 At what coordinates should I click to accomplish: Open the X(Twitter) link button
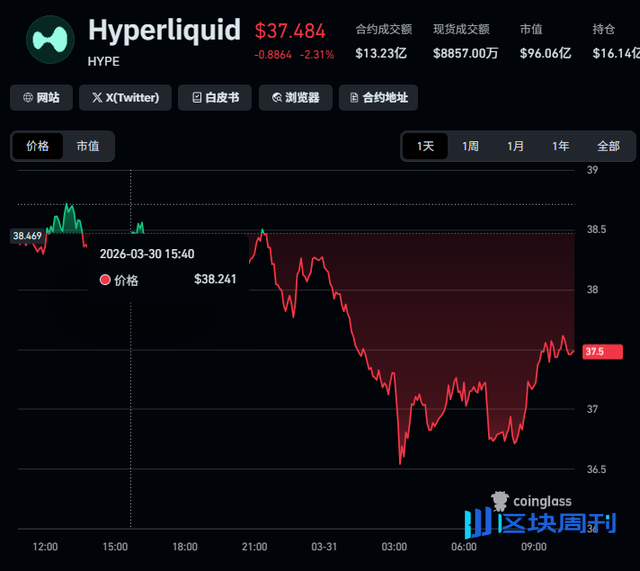[125, 98]
